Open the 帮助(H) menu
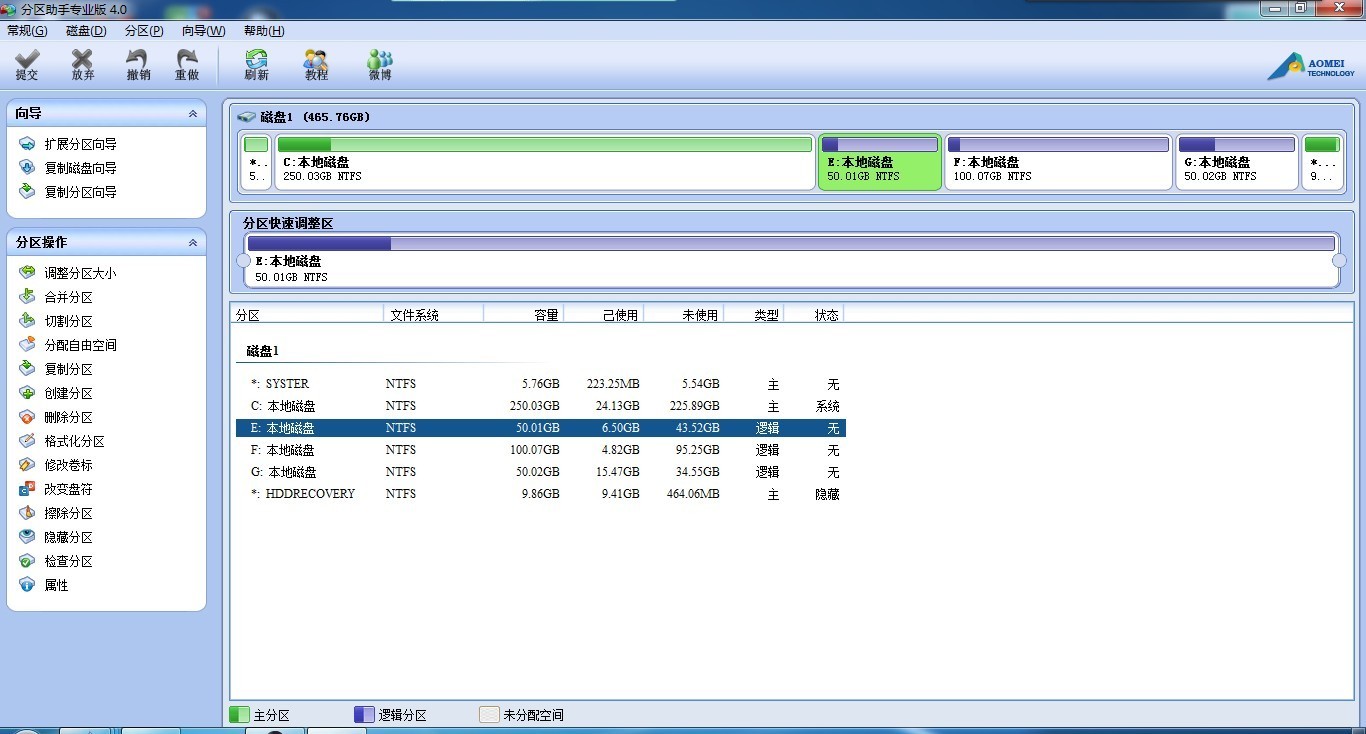The width and height of the screenshot is (1366, 734). click(x=264, y=31)
